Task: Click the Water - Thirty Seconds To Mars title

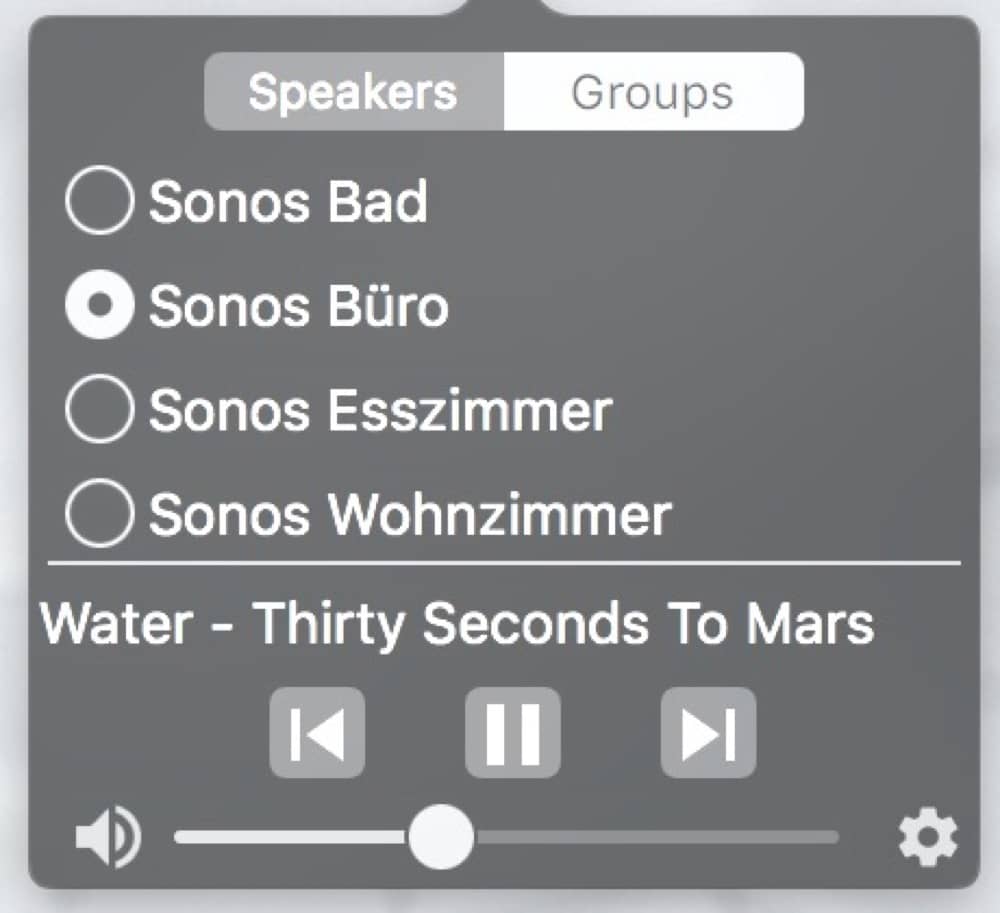Action: (457, 624)
